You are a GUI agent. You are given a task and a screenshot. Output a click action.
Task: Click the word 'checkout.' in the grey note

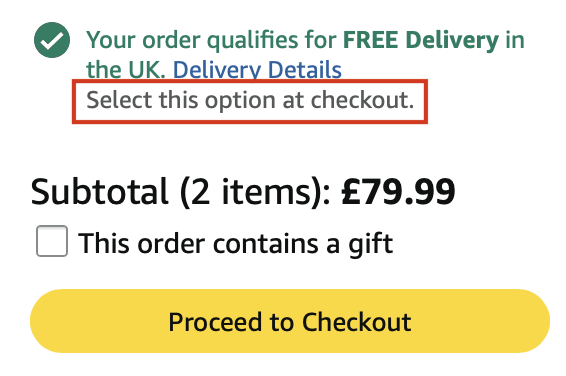point(362,100)
